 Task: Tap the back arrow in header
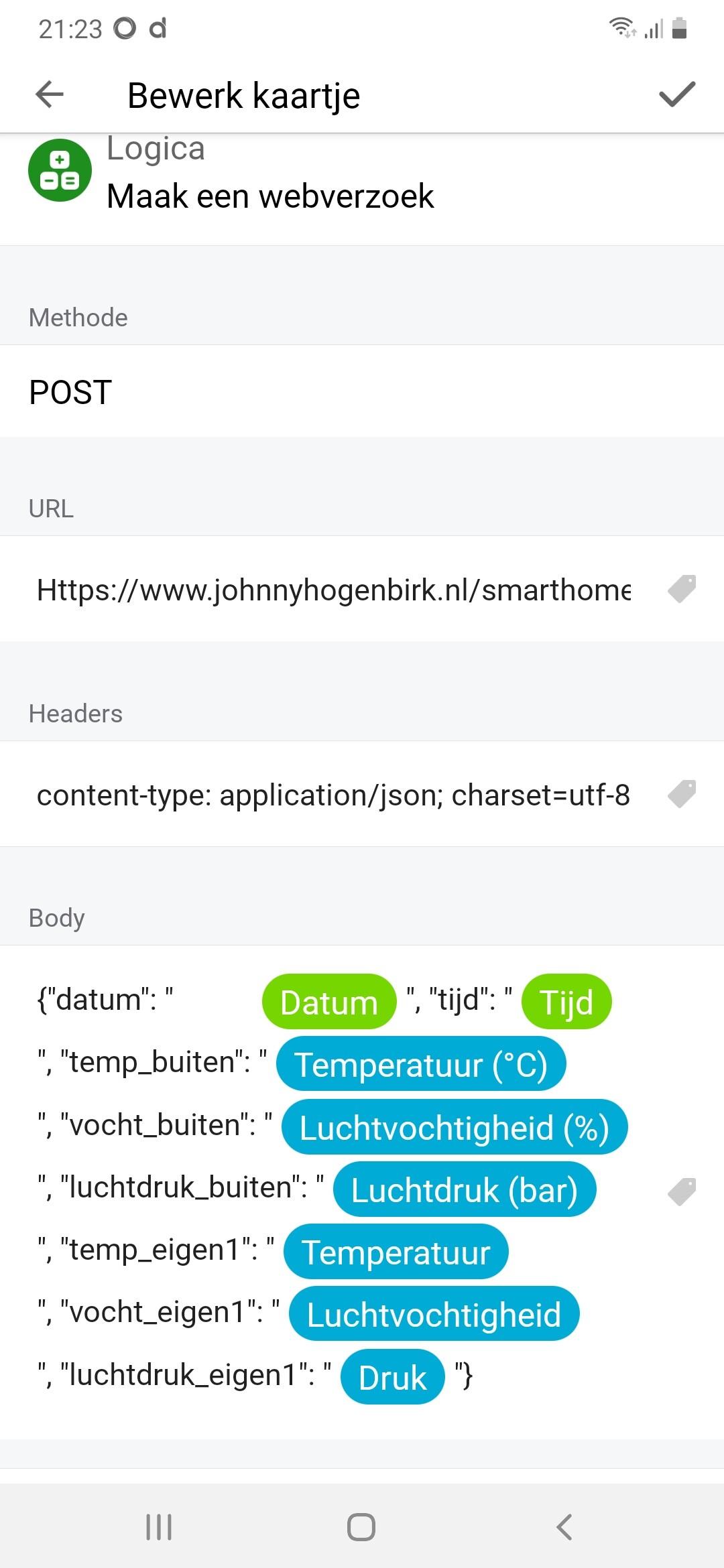[50, 94]
